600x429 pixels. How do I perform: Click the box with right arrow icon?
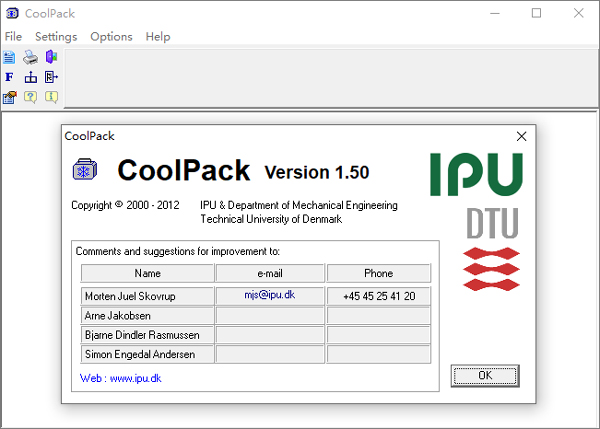[x=51, y=77]
